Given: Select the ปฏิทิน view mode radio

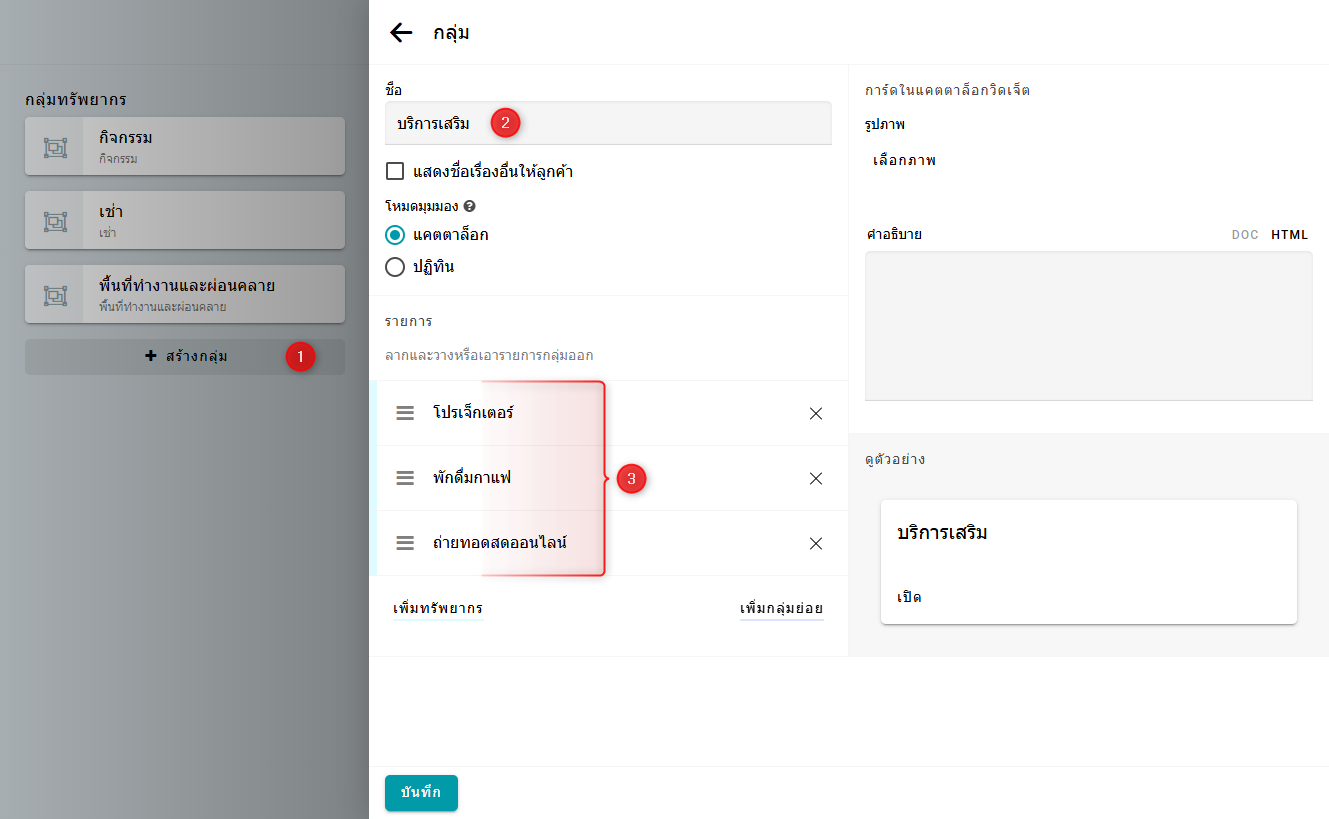Looking at the screenshot, I should [395, 267].
